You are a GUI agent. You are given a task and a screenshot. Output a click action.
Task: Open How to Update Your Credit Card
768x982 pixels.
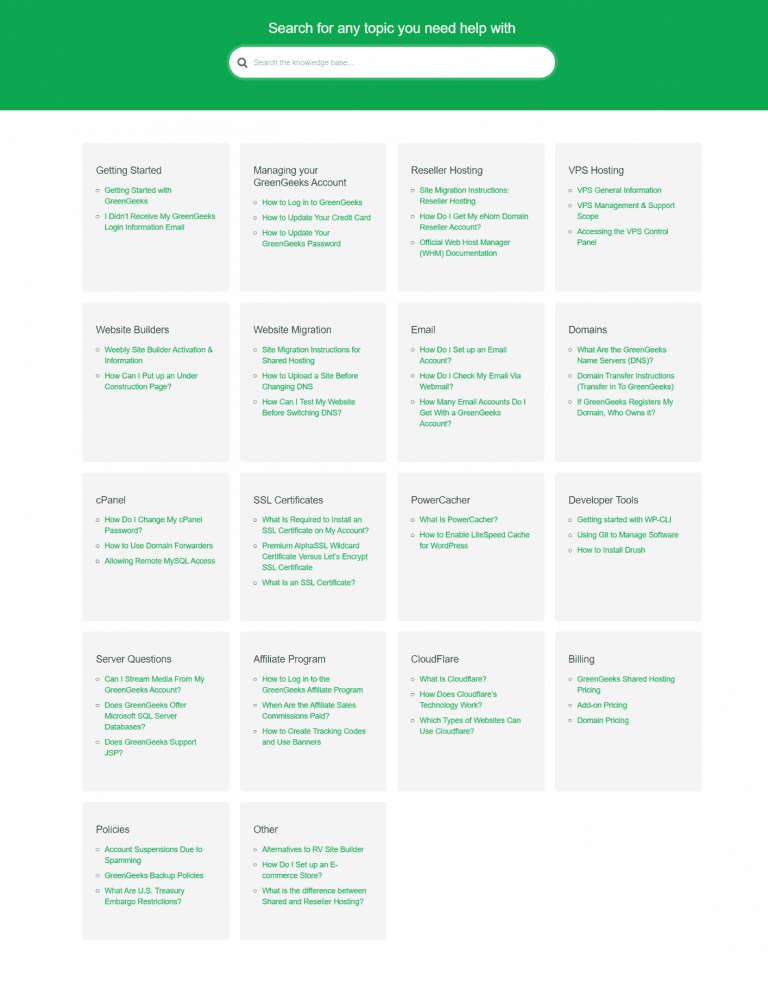(x=316, y=217)
